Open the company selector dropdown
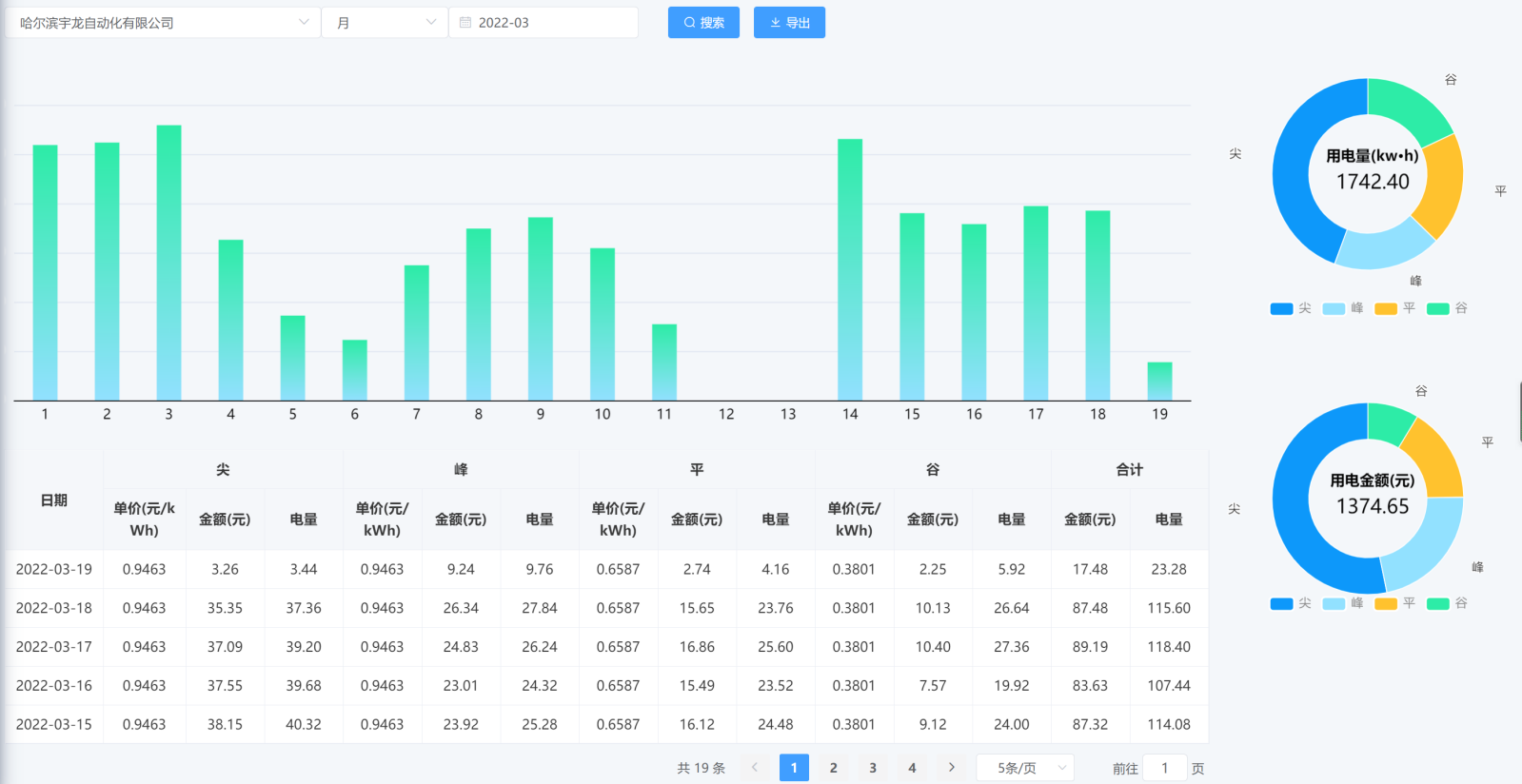This screenshot has height=784, width=1522. [163, 22]
